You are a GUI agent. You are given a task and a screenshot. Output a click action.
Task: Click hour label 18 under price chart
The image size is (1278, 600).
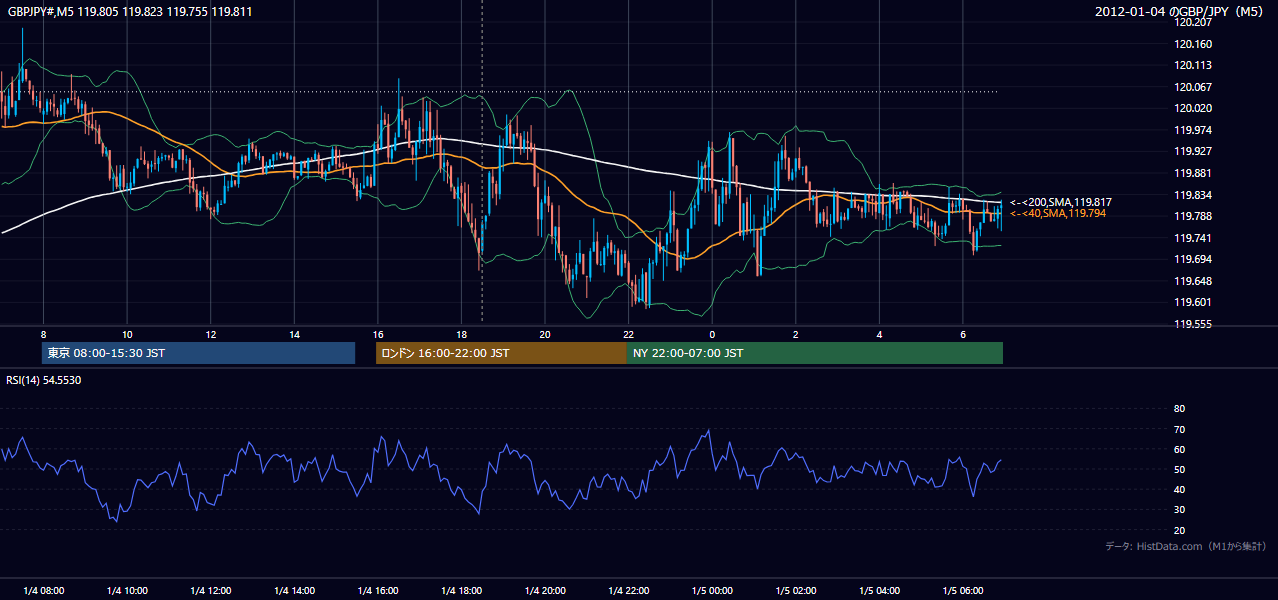tap(461, 334)
